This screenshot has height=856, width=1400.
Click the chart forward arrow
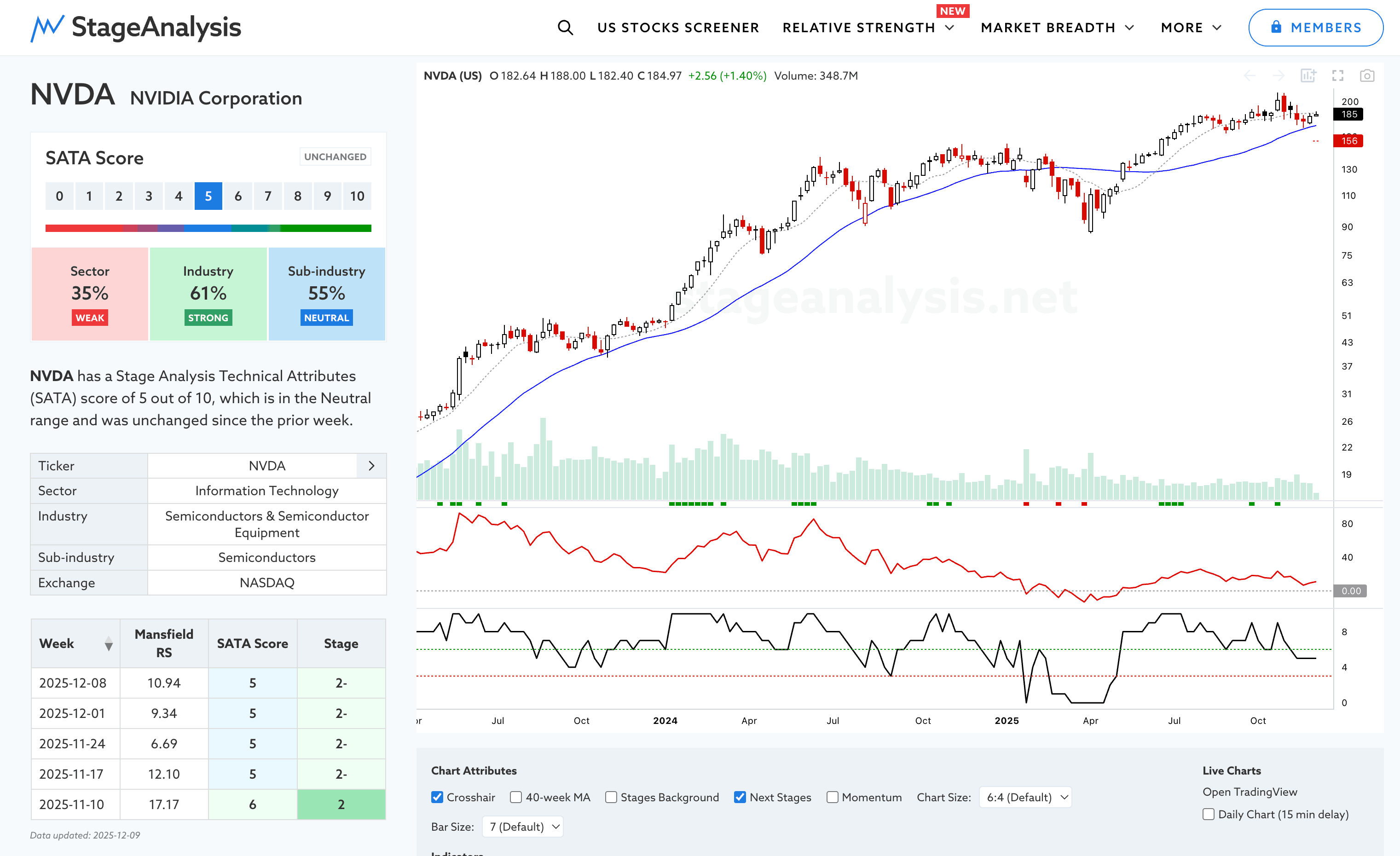(1279, 75)
